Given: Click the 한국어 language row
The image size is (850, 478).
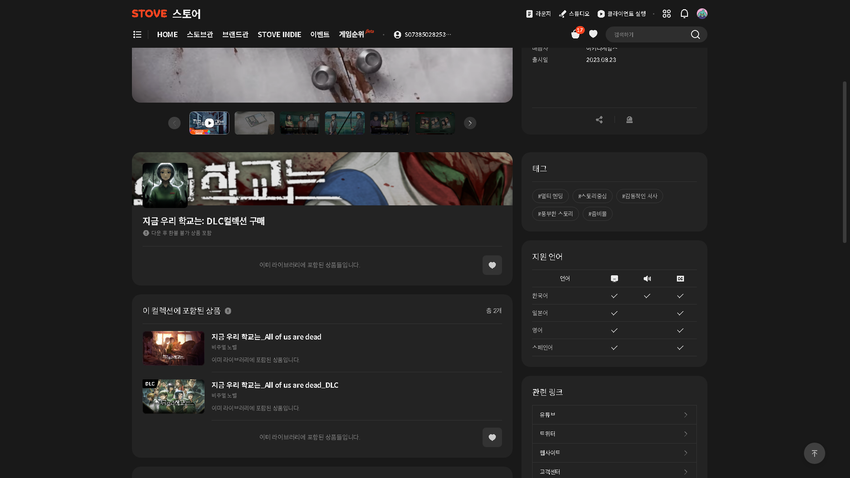Looking at the screenshot, I should (x=614, y=296).
